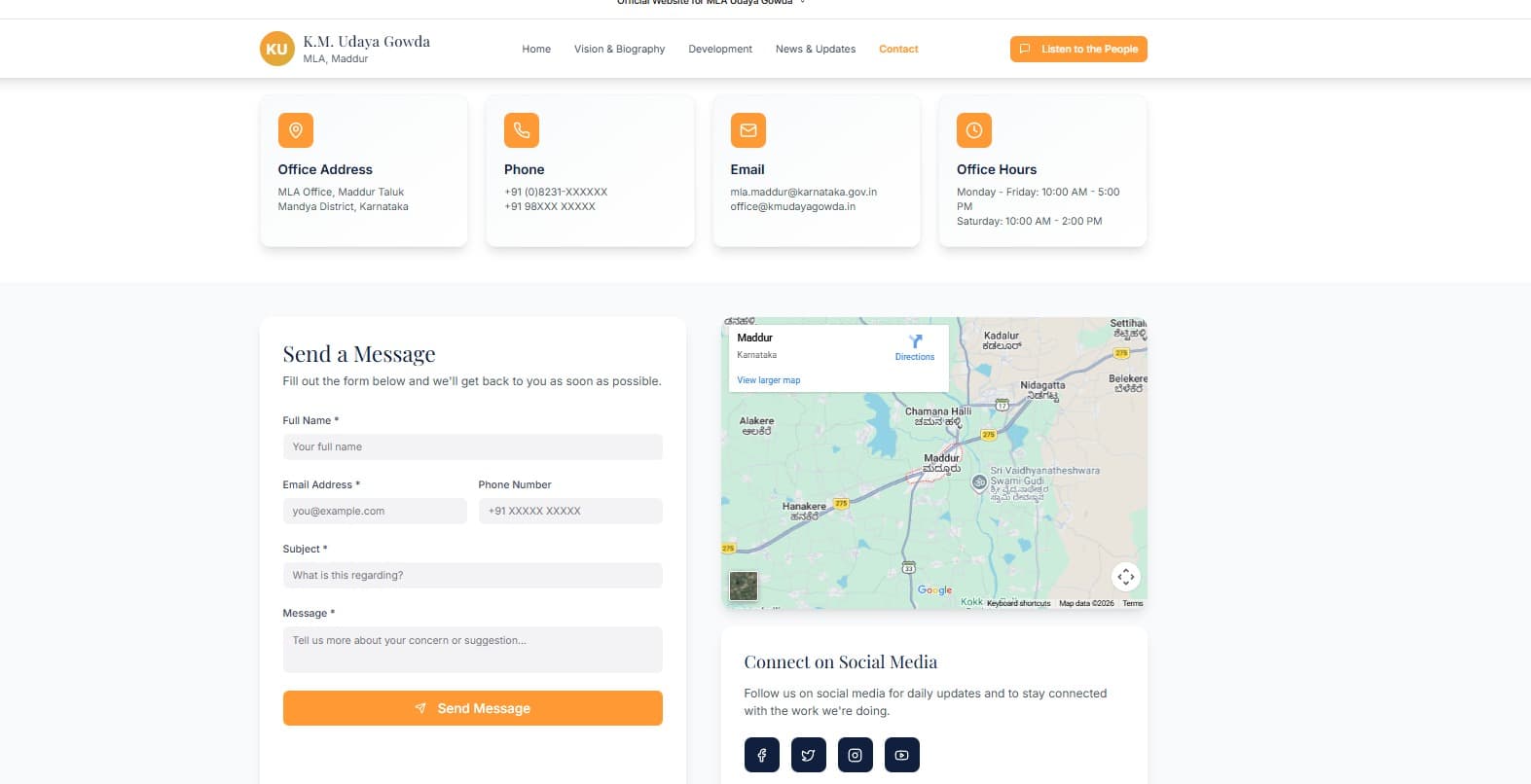
Task: Click the Office Address card title
Action: (325, 169)
